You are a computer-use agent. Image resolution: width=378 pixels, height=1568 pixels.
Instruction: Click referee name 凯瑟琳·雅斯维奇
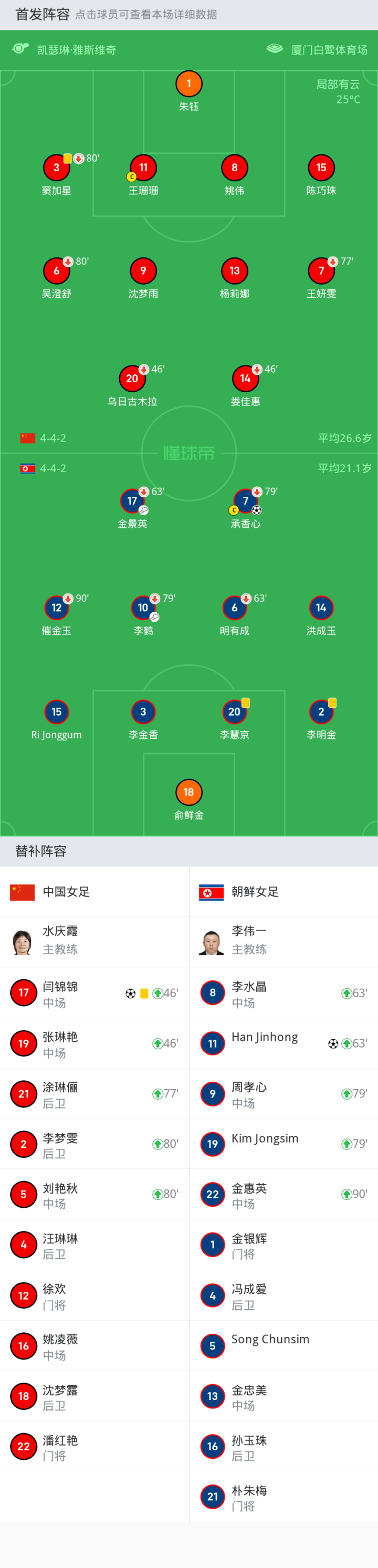pos(77,50)
